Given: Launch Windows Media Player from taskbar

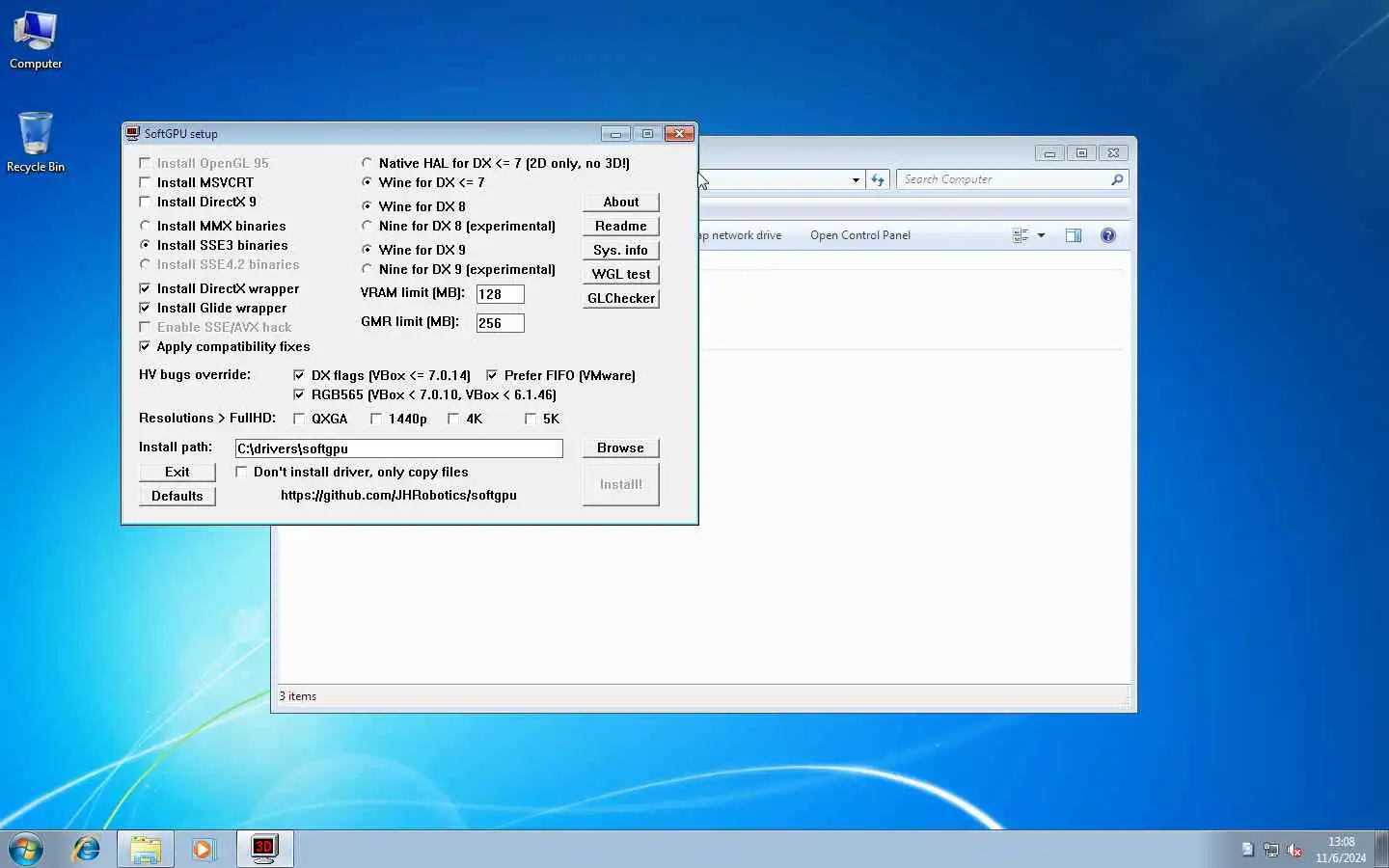Looking at the screenshot, I should point(203,849).
